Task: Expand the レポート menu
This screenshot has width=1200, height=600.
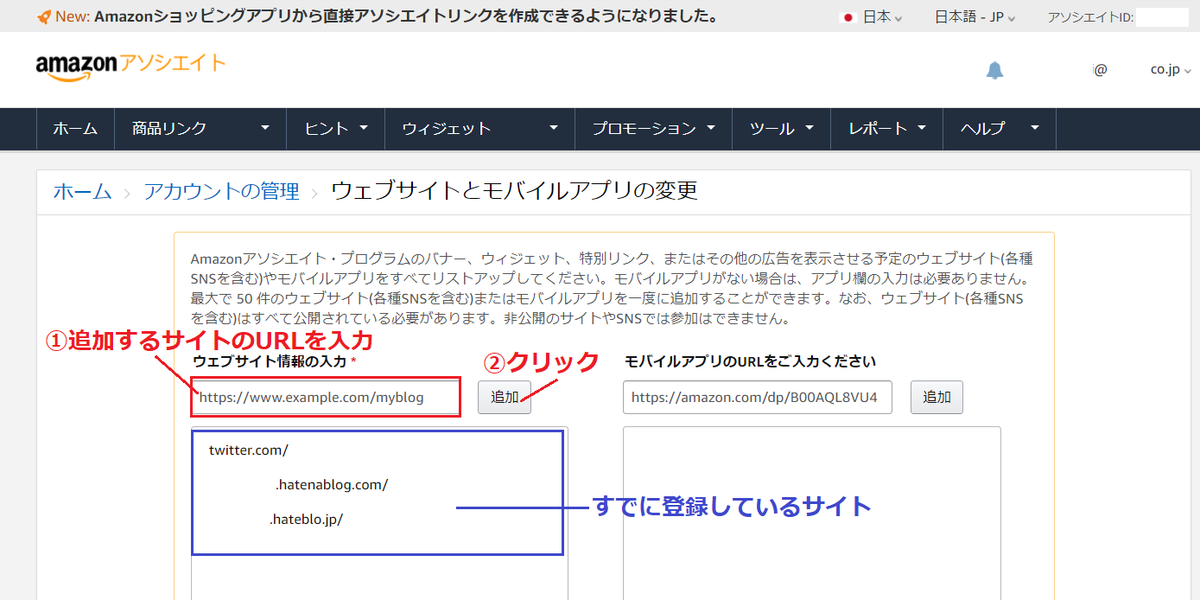Action: tap(888, 129)
